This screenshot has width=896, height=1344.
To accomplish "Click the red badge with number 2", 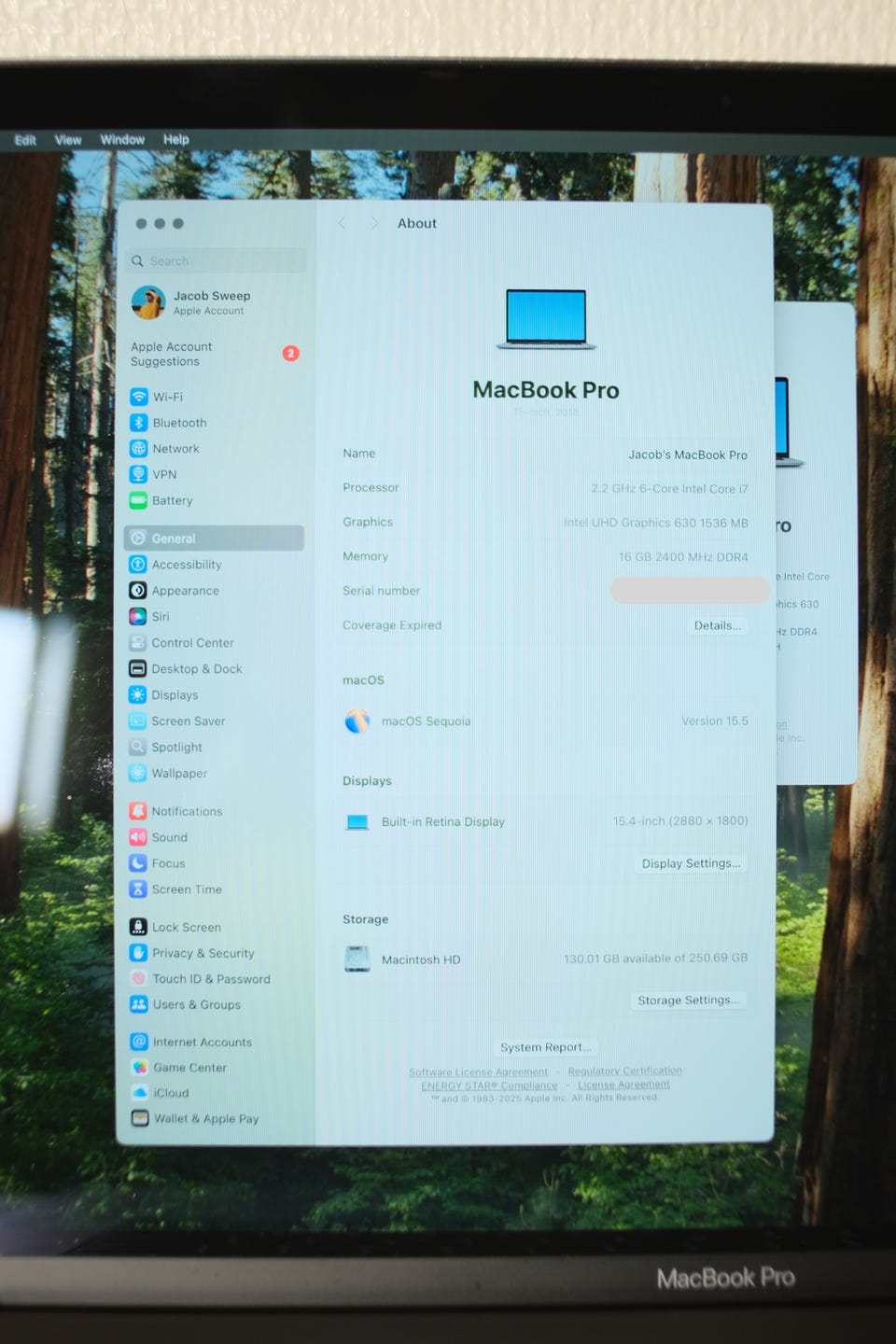I will 291,354.
